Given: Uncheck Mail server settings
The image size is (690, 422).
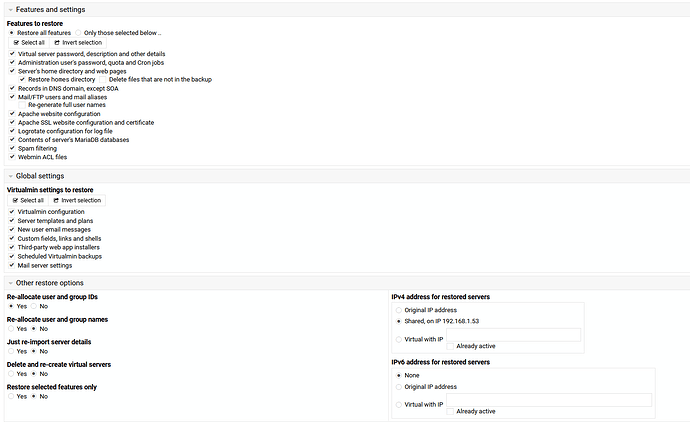Looking at the screenshot, I should coord(11,265).
